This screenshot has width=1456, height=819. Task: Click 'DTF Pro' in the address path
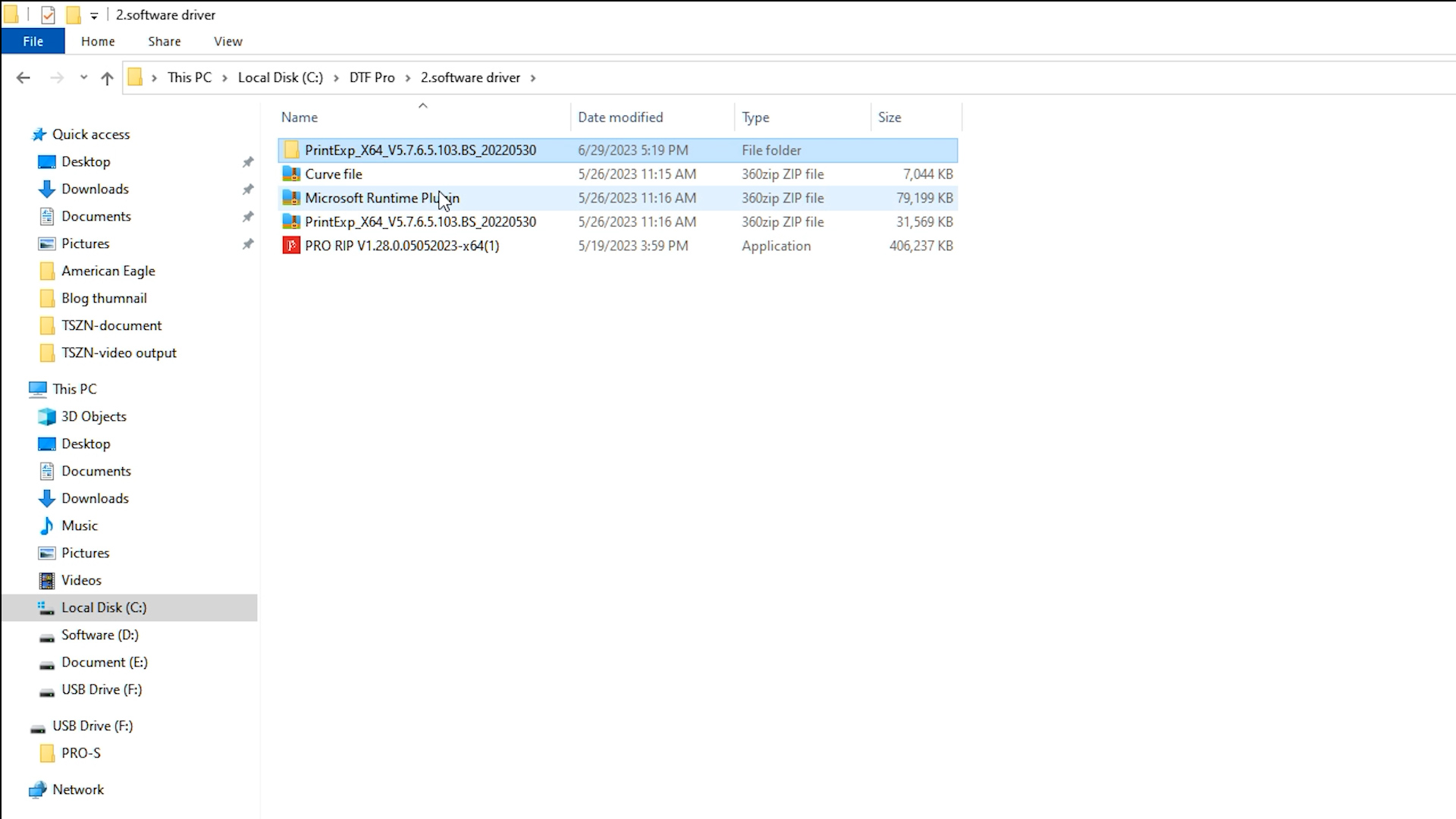(372, 77)
